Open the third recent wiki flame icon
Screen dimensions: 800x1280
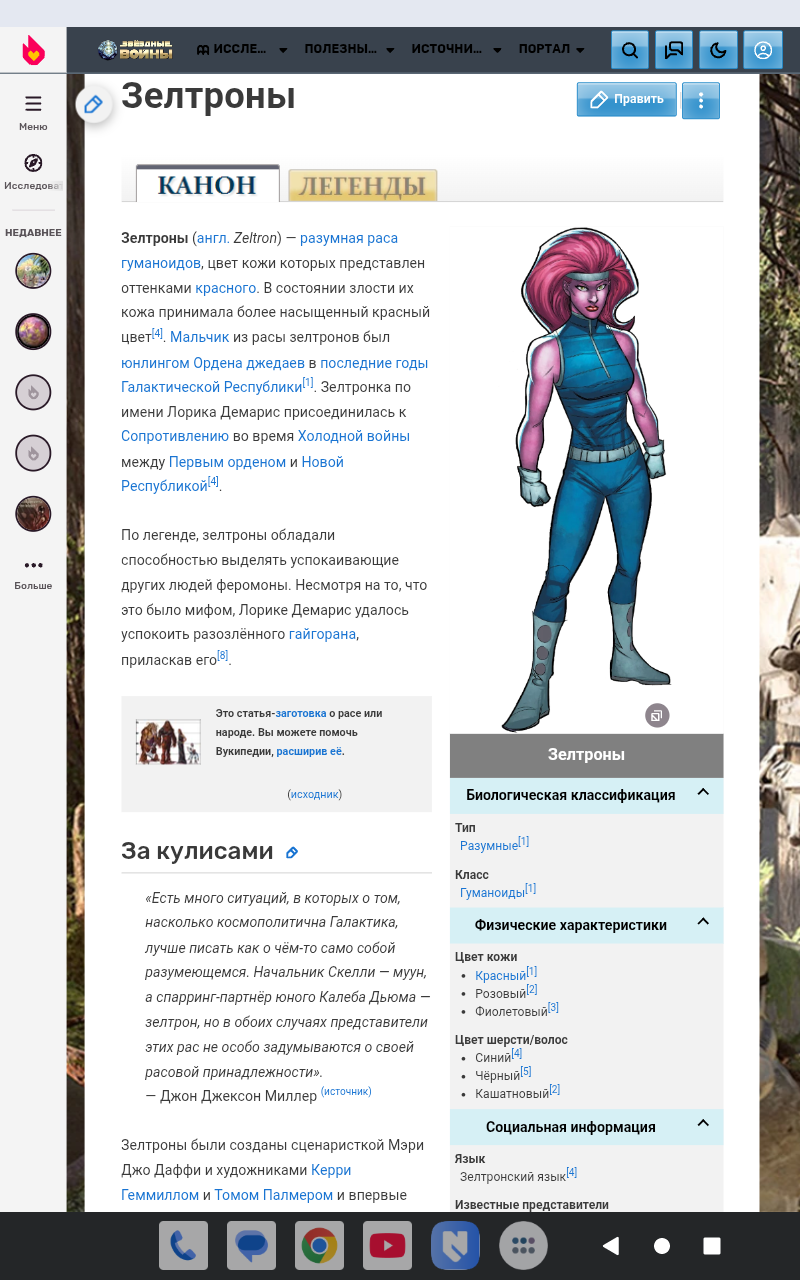pyautogui.click(x=33, y=393)
